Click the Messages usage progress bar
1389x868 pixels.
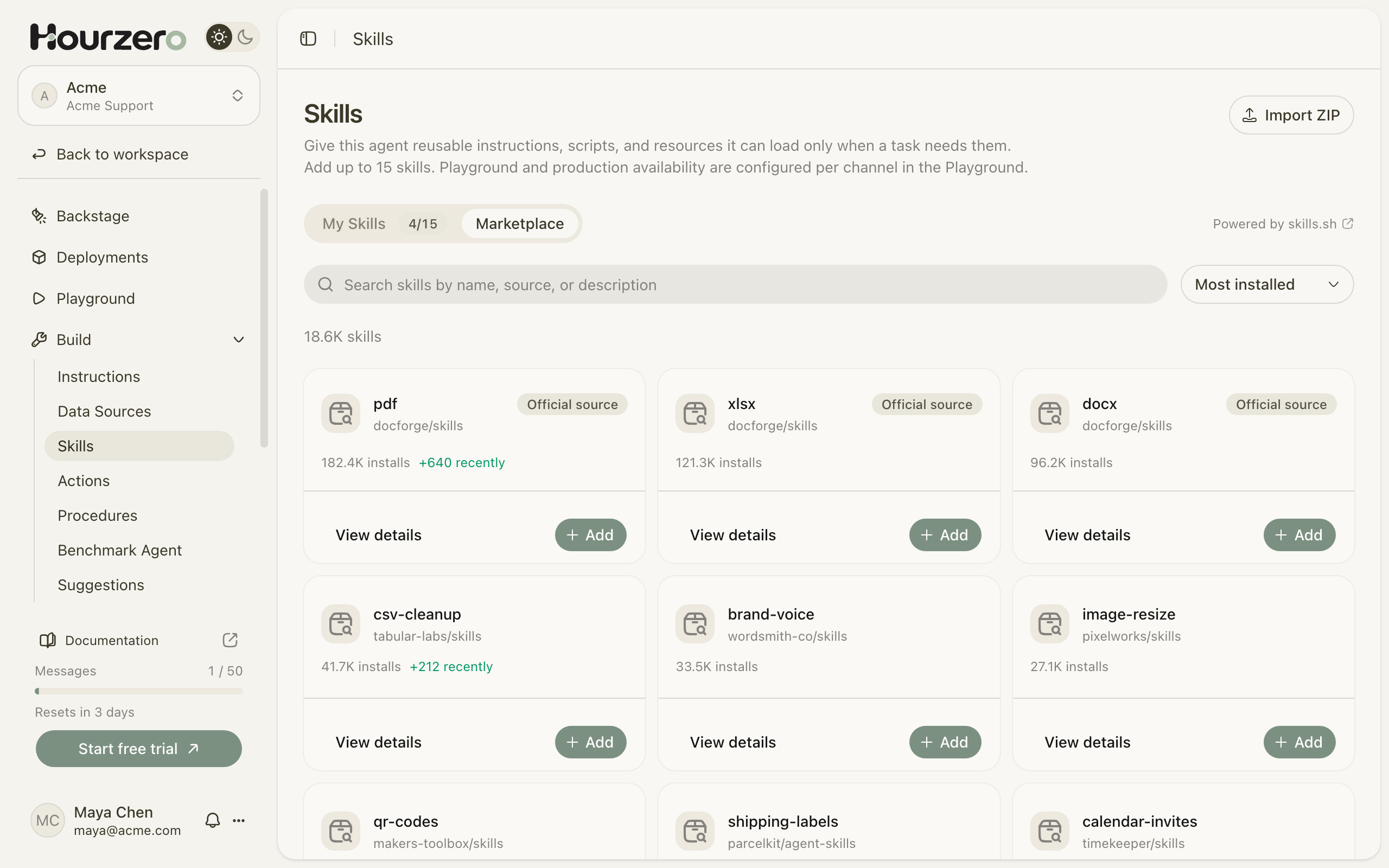[x=139, y=691]
